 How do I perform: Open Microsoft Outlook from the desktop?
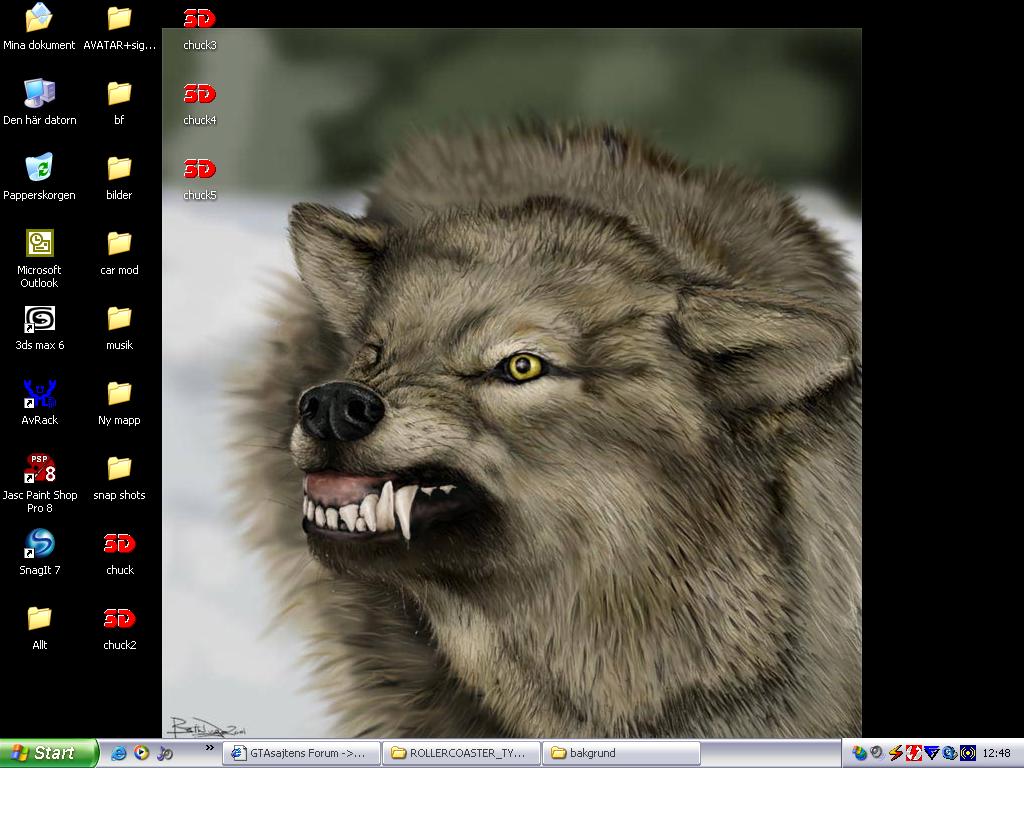[39, 244]
